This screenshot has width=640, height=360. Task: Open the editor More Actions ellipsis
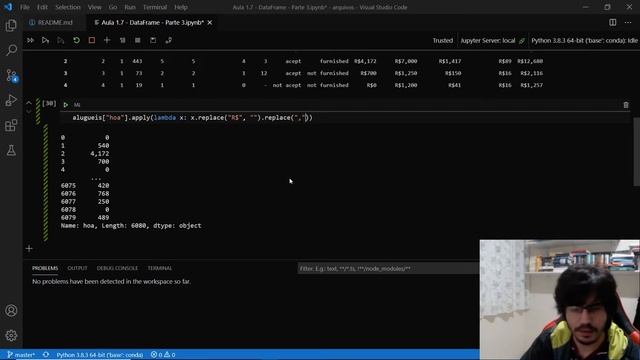coord(628,22)
